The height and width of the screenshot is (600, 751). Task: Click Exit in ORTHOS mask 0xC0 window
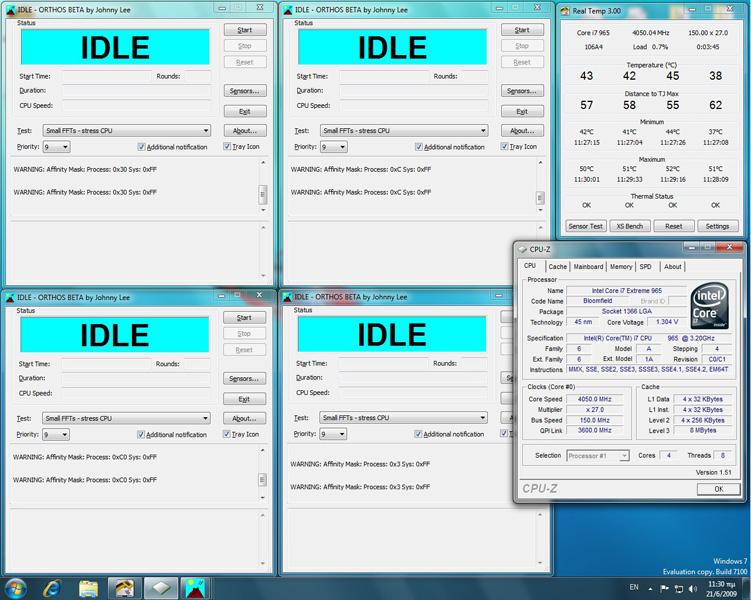(x=244, y=399)
